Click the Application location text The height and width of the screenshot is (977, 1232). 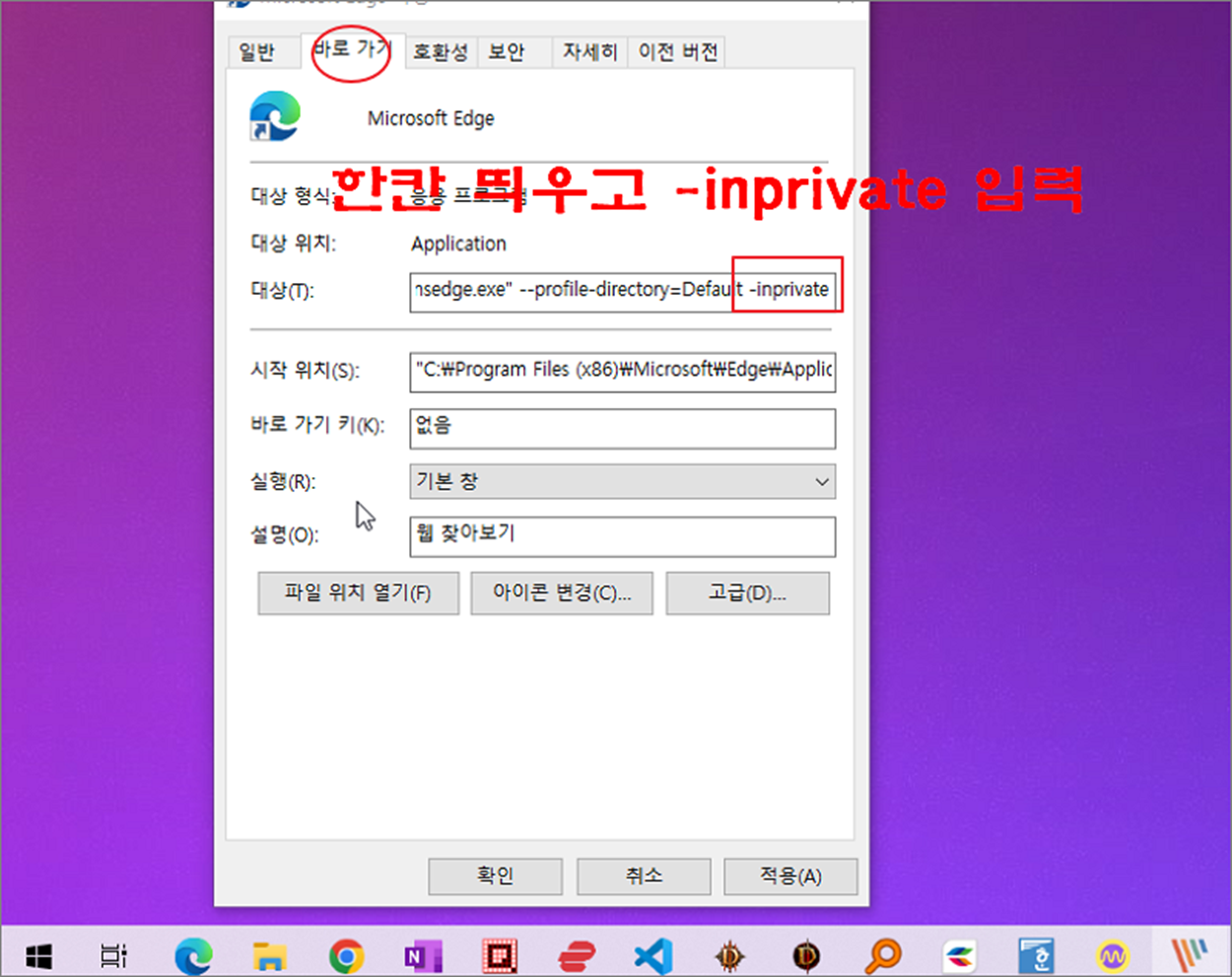(x=458, y=244)
